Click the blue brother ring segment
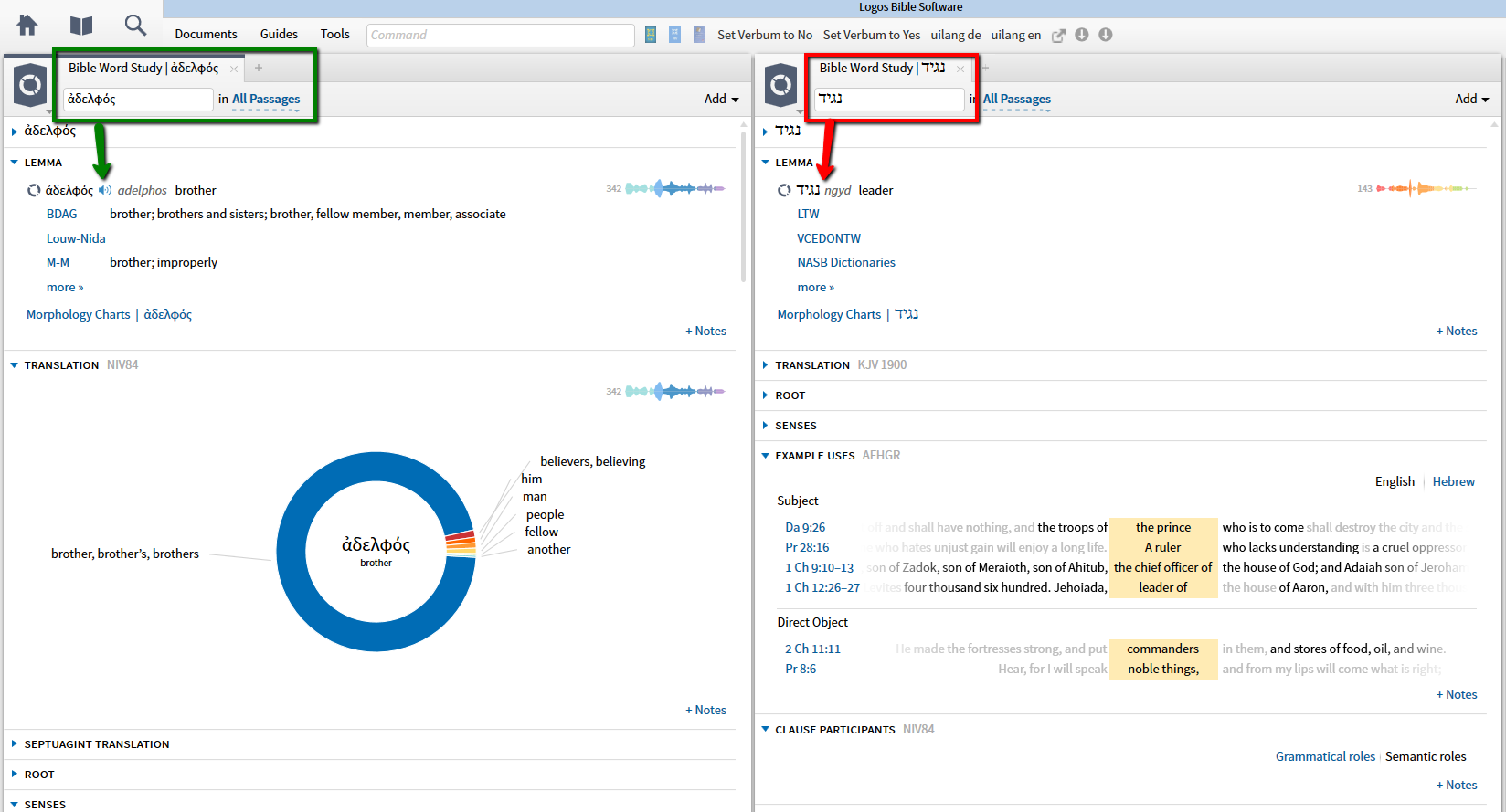1506x812 pixels. (291, 552)
